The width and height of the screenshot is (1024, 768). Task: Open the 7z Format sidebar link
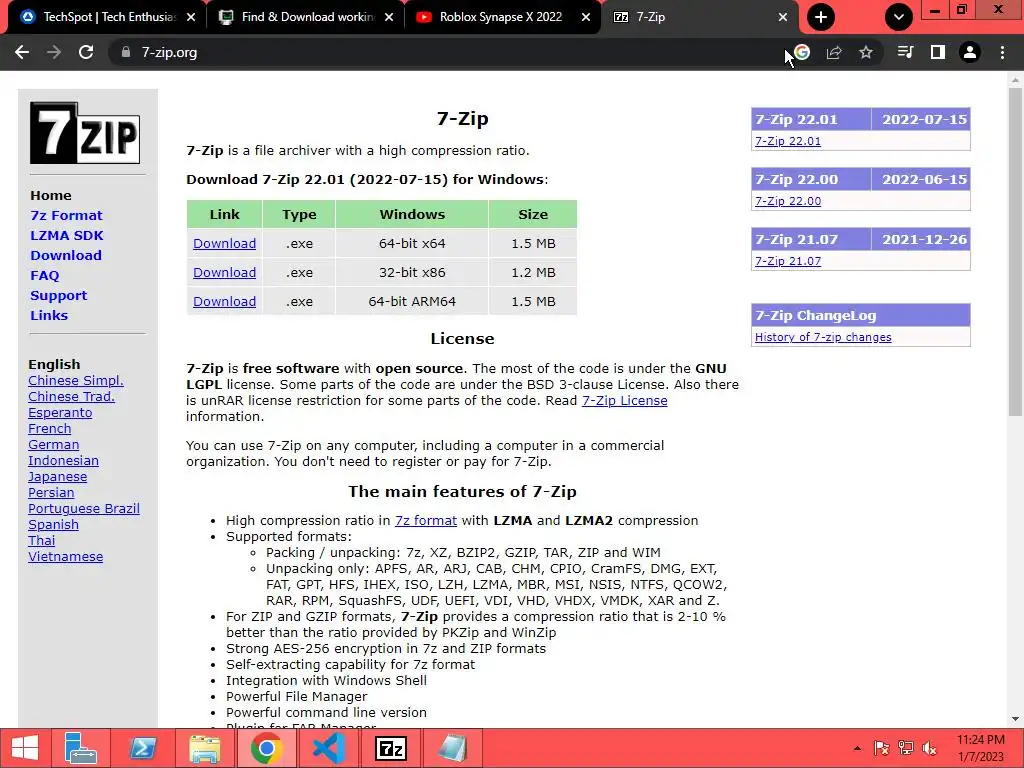point(66,216)
